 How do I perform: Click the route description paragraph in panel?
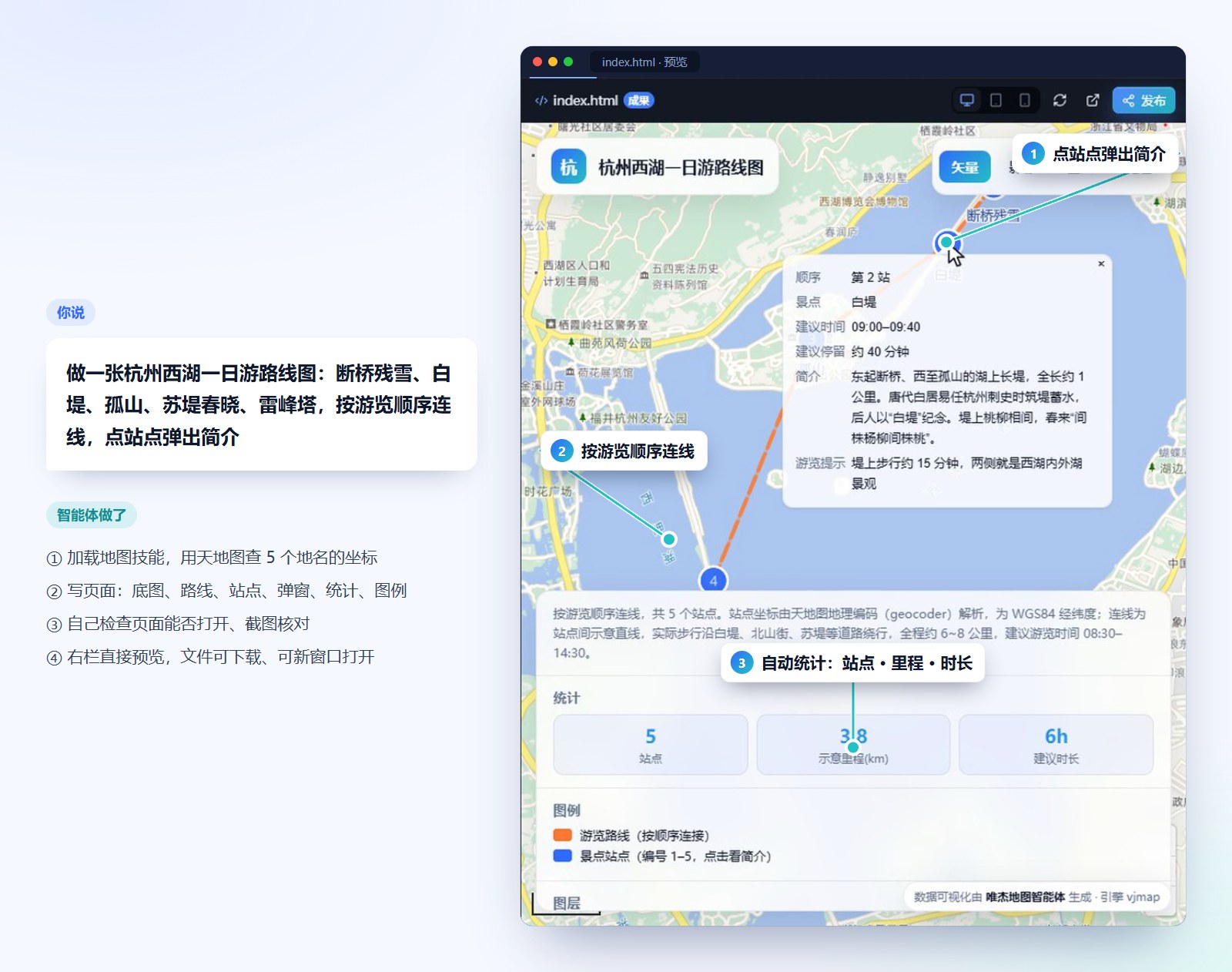[849, 633]
